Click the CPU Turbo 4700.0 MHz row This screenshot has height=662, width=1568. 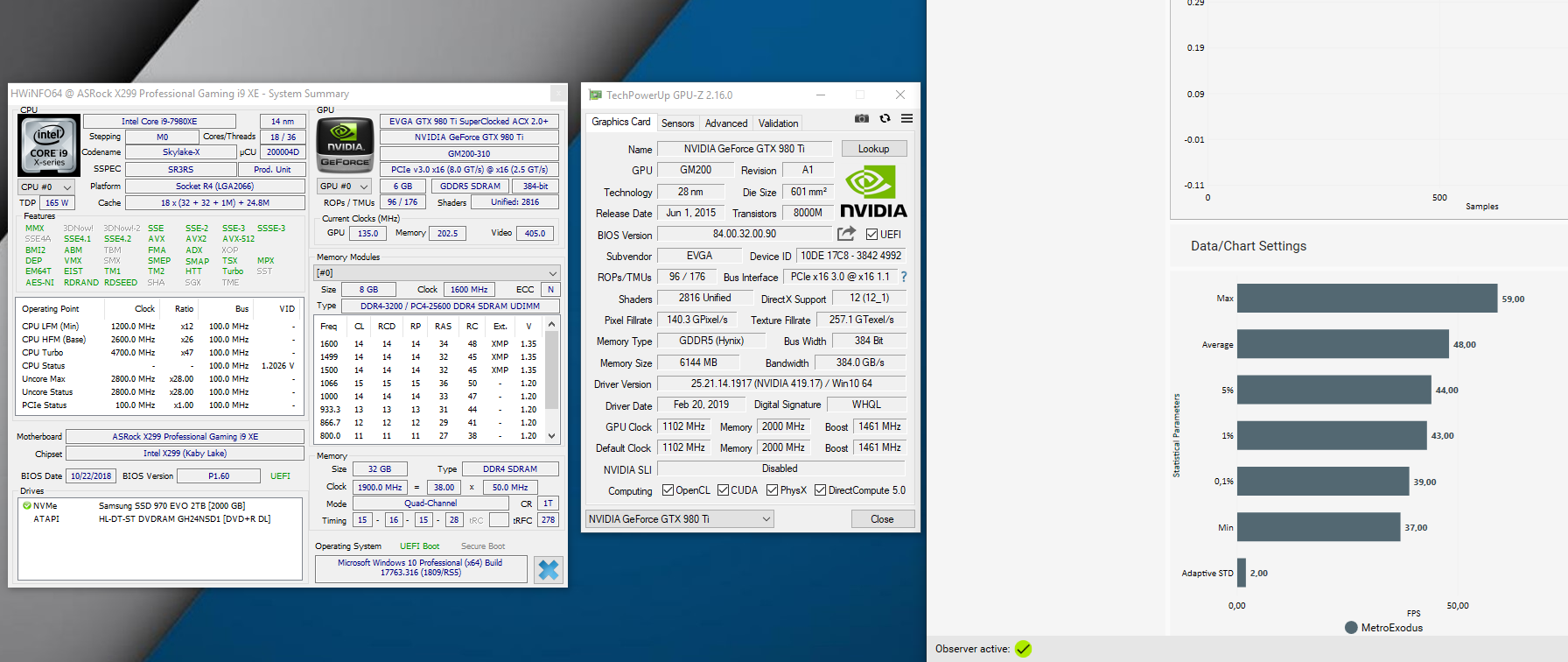tap(159, 353)
